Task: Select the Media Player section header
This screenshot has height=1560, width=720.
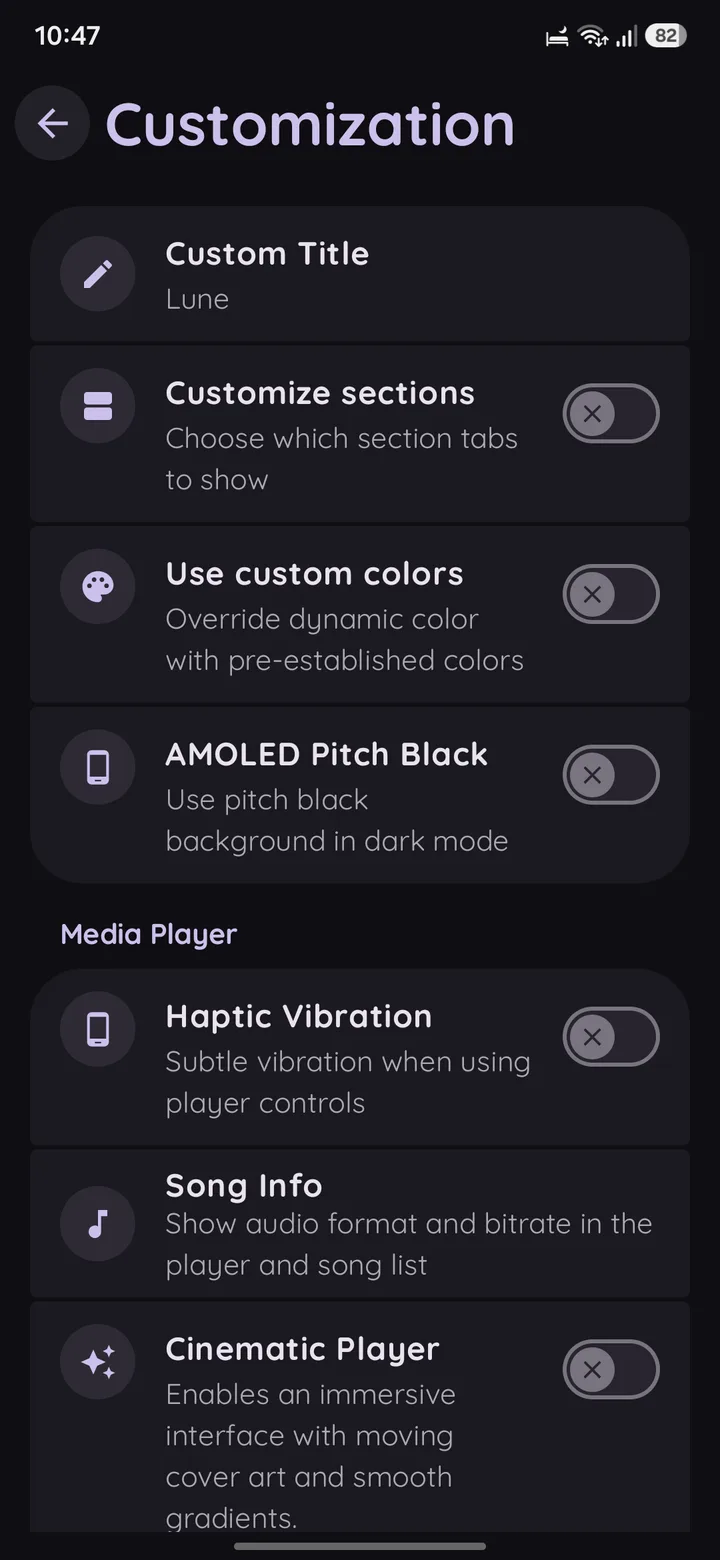Action: (x=149, y=934)
